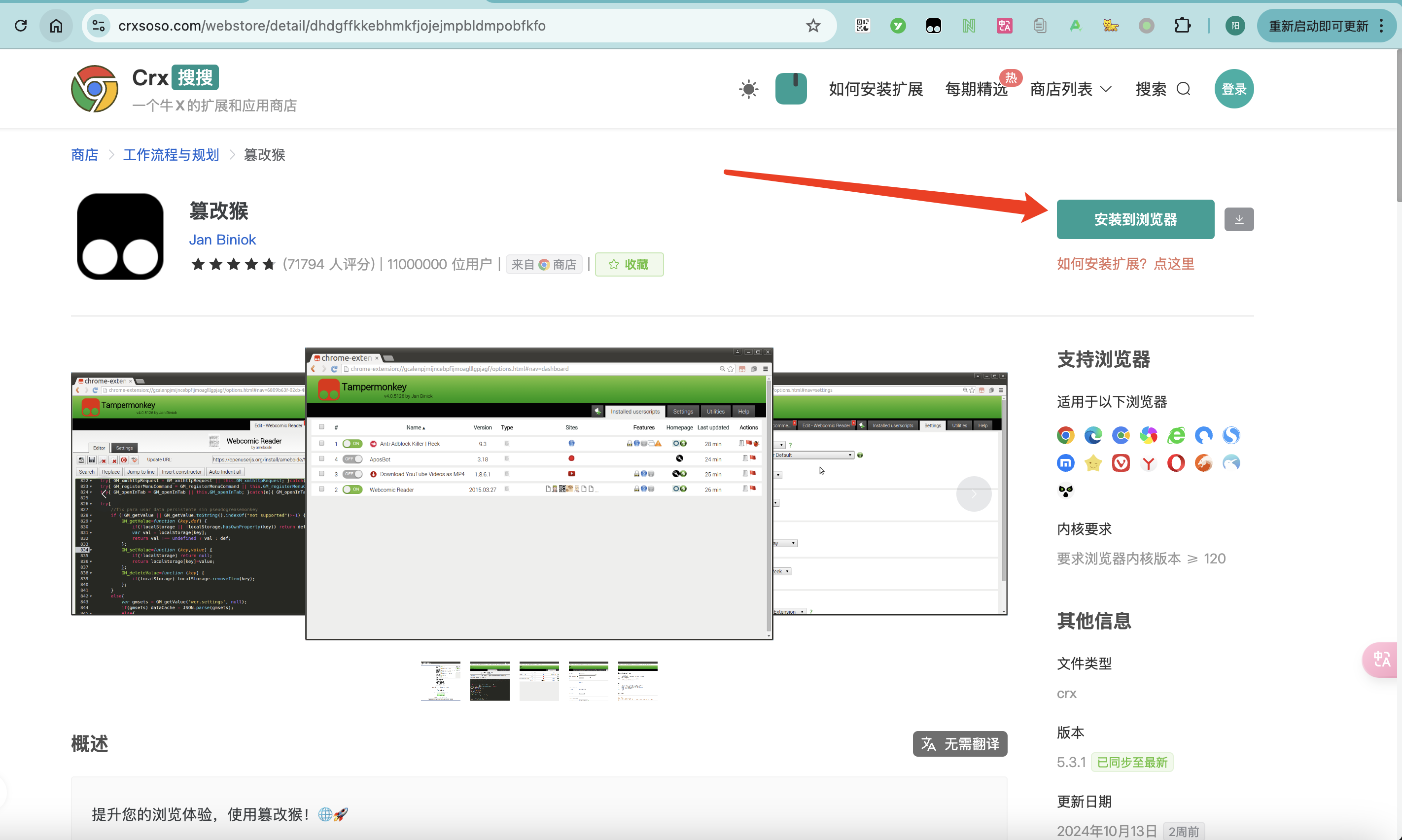The height and width of the screenshot is (840, 1402).
Task: Click the 工作流程与规划 breadcrumb
Action: pyautogui.click(x=171, y=154)
